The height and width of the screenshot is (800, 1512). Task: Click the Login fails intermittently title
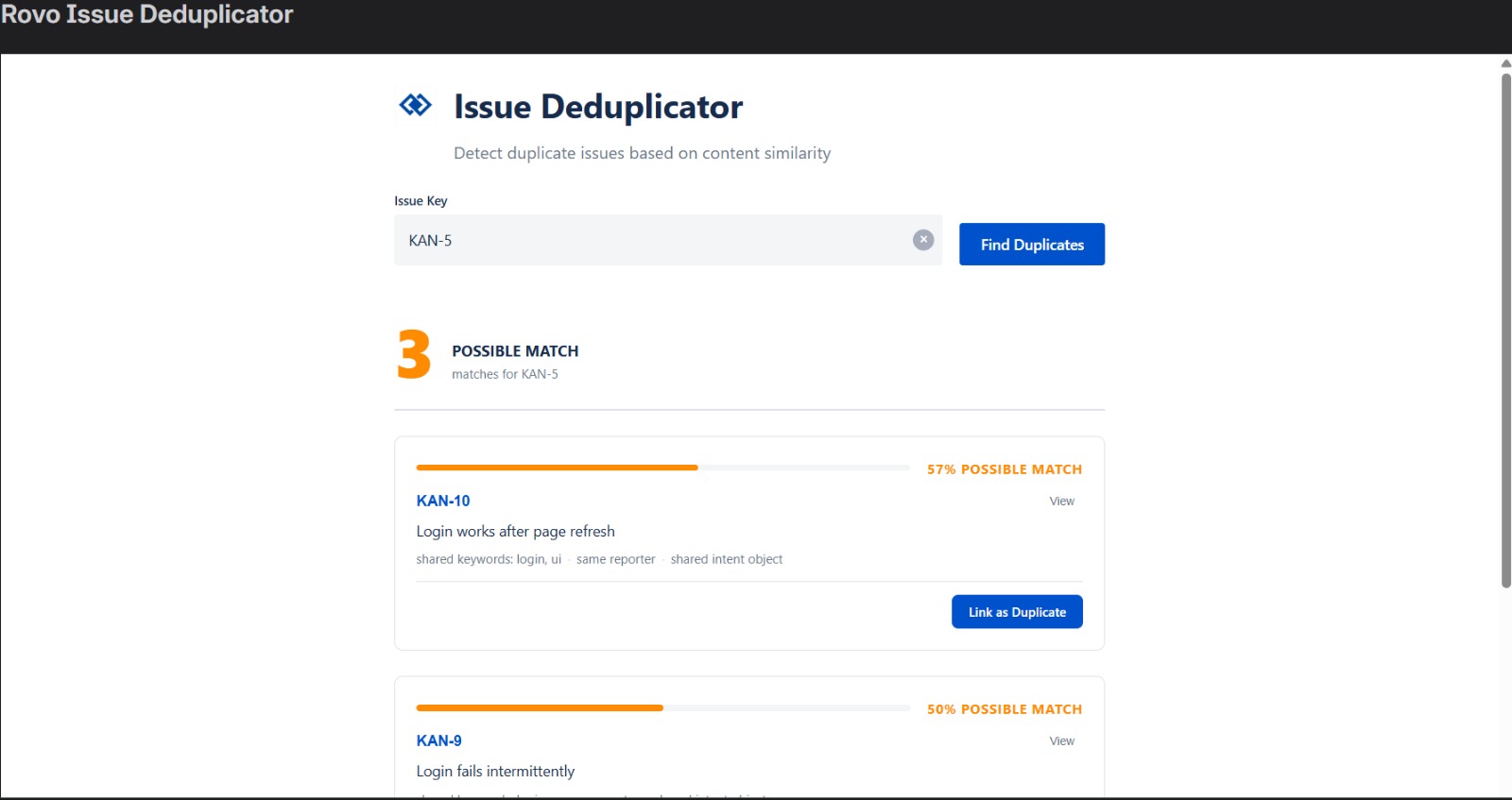[495, 772]
